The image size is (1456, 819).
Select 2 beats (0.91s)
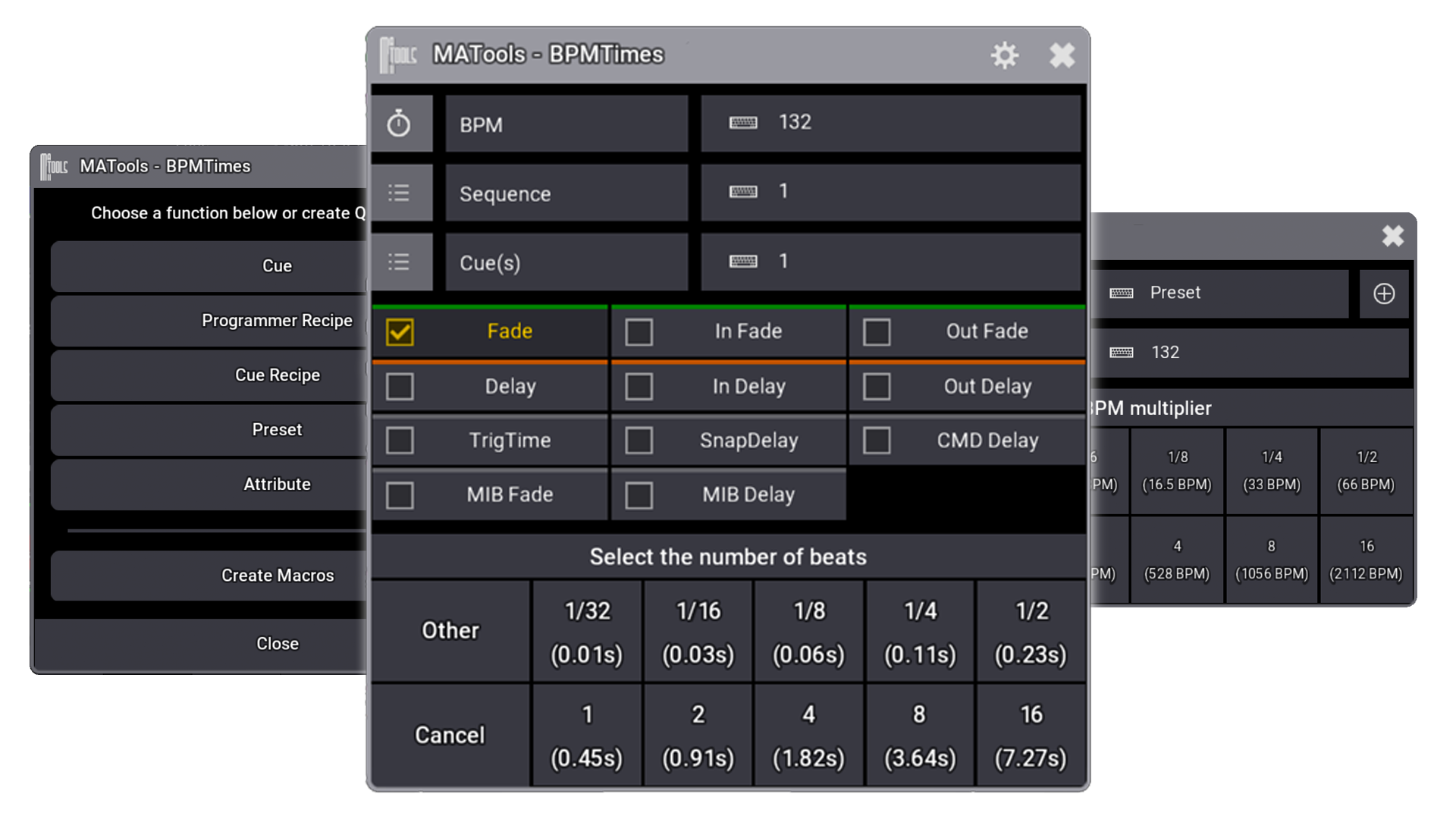click(x=698, y=735)
